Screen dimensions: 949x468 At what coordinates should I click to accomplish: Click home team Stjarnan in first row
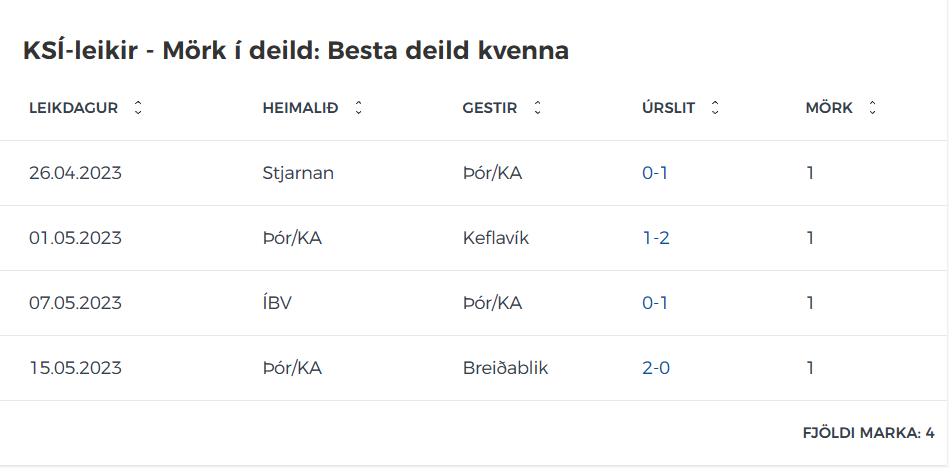pos(298,173)
